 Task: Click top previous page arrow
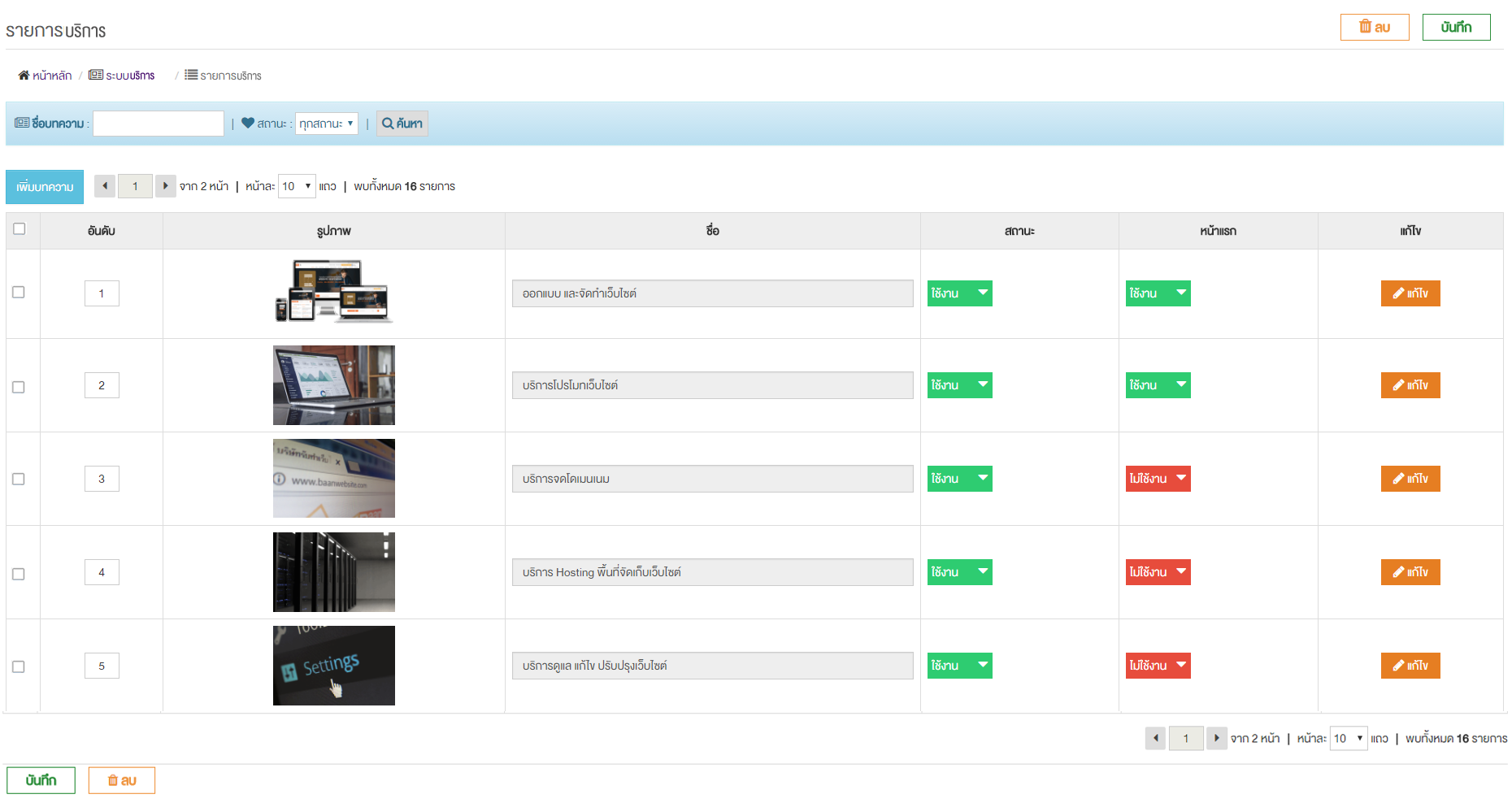coord(105,186)
